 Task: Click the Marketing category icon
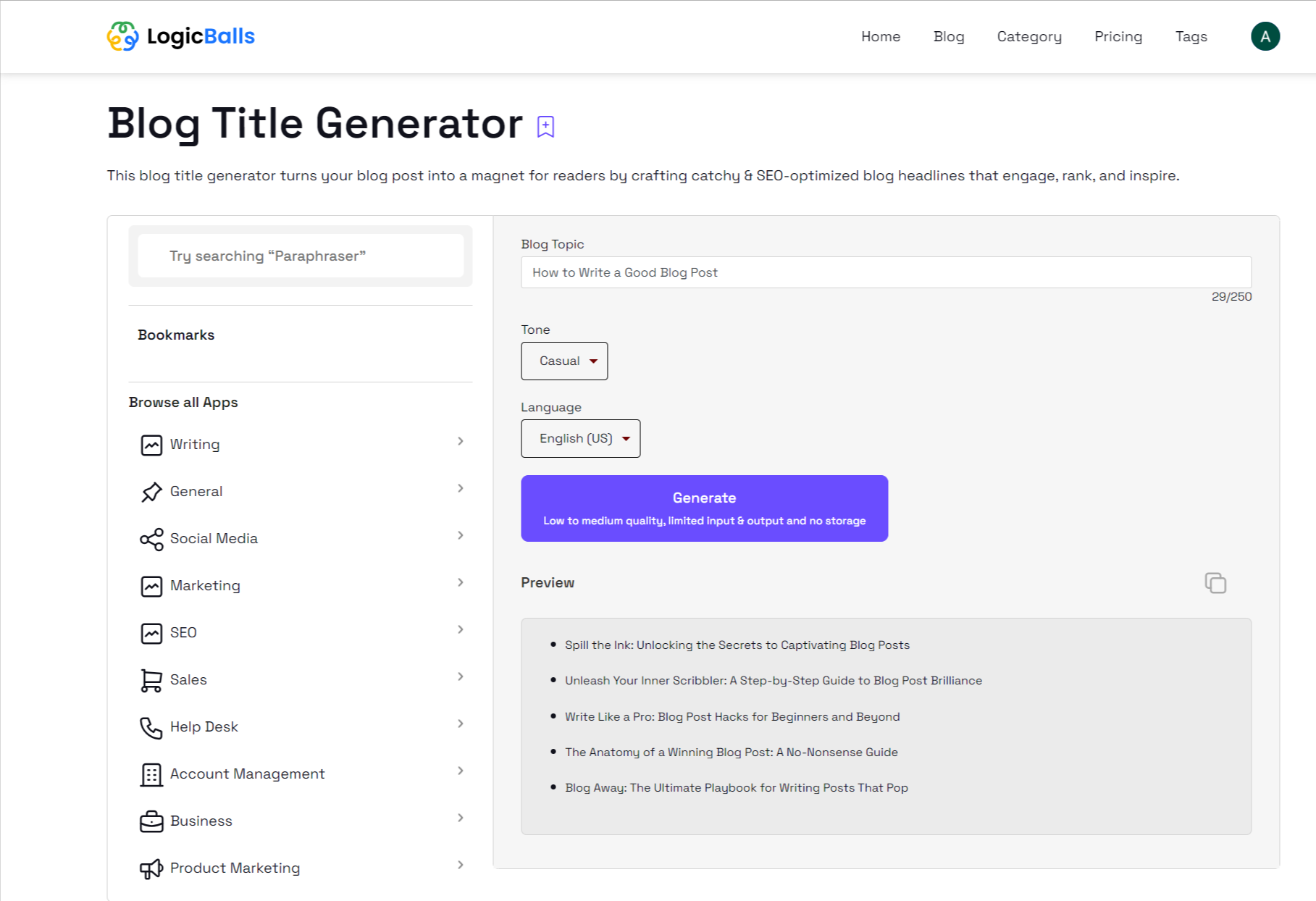pos(151,586)
